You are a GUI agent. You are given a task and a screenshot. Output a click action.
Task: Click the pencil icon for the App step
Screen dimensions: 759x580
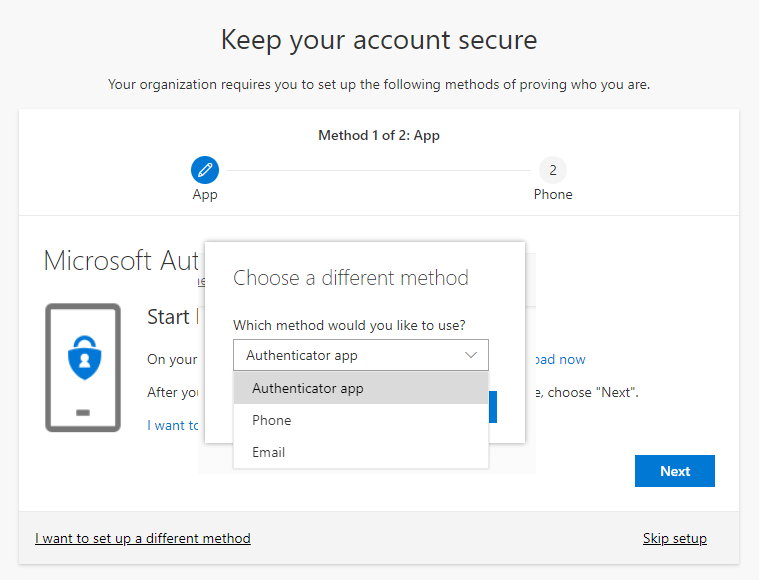[205, 169]
